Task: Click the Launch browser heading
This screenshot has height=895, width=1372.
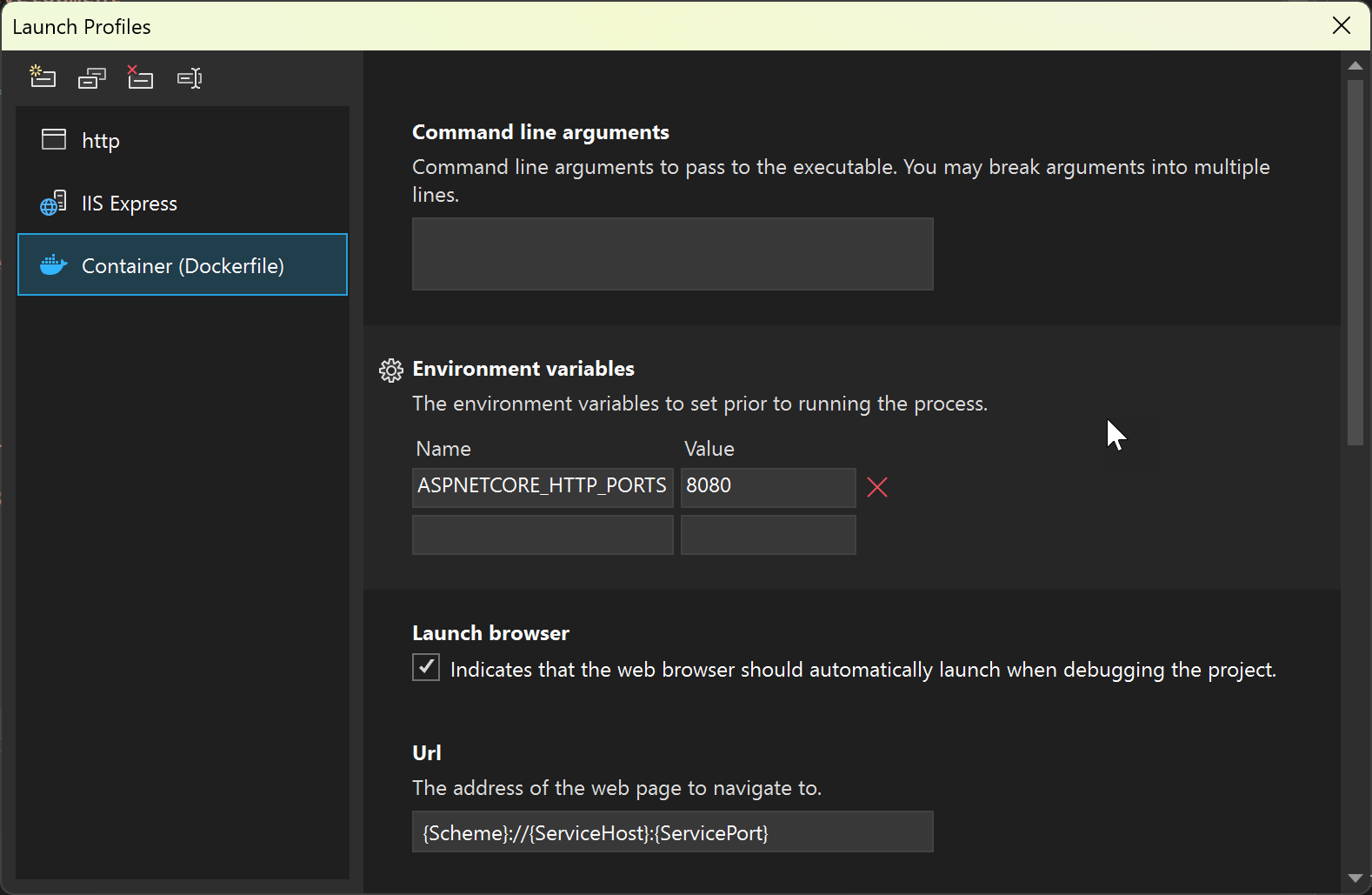Action: point(490,633)
